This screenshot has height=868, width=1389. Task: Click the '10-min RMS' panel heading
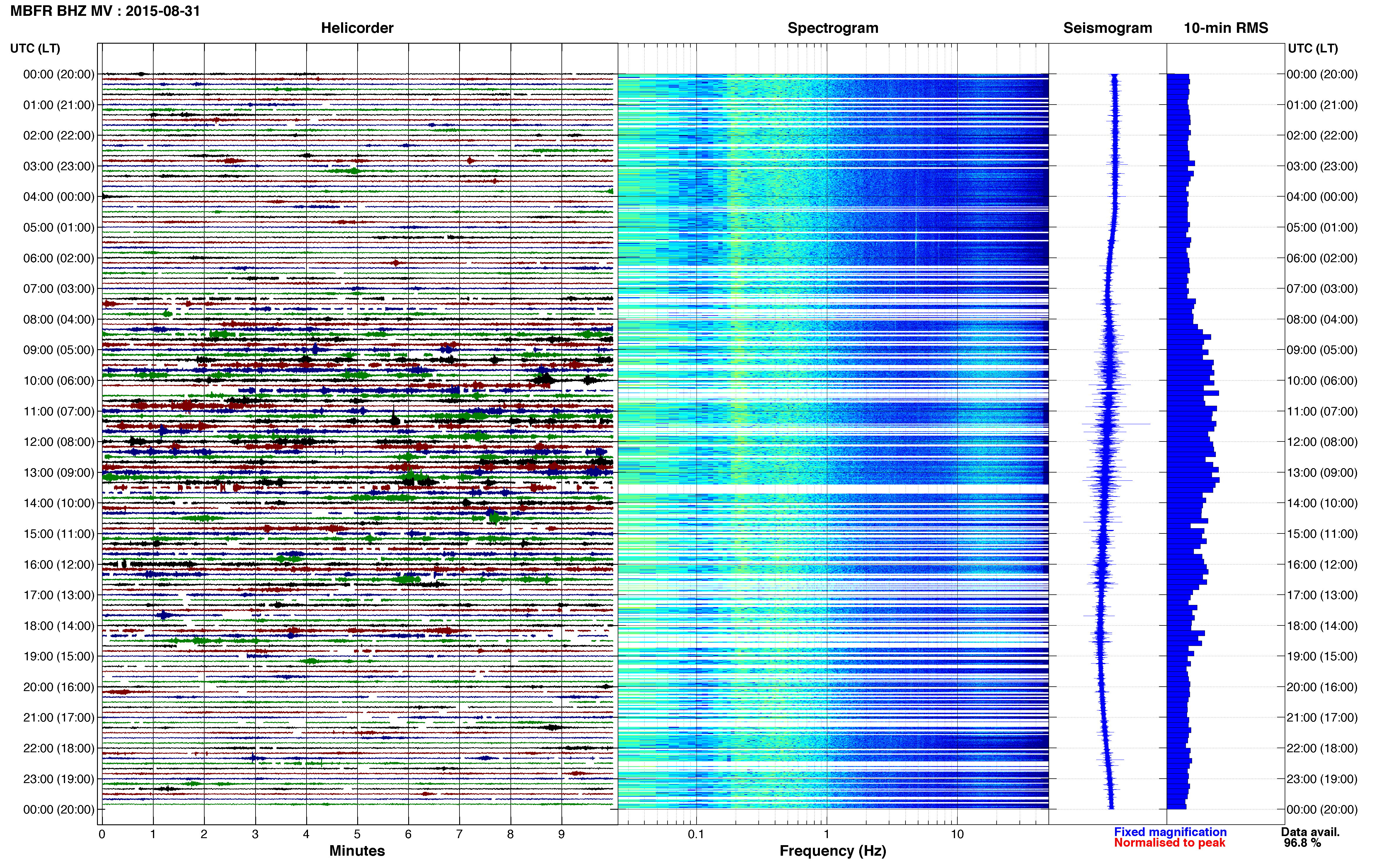[1226, 28]
